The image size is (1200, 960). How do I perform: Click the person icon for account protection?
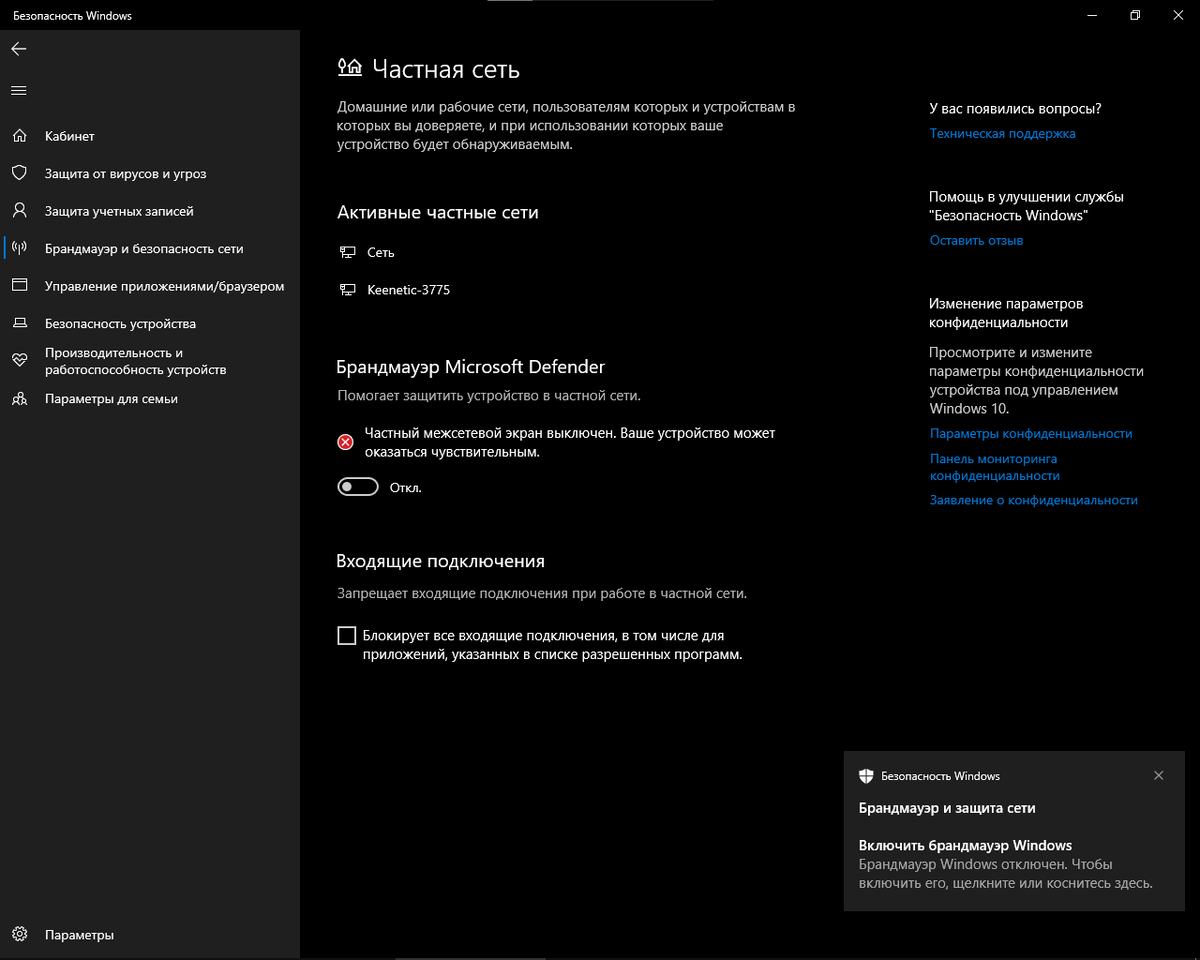(x=19, y=211)
